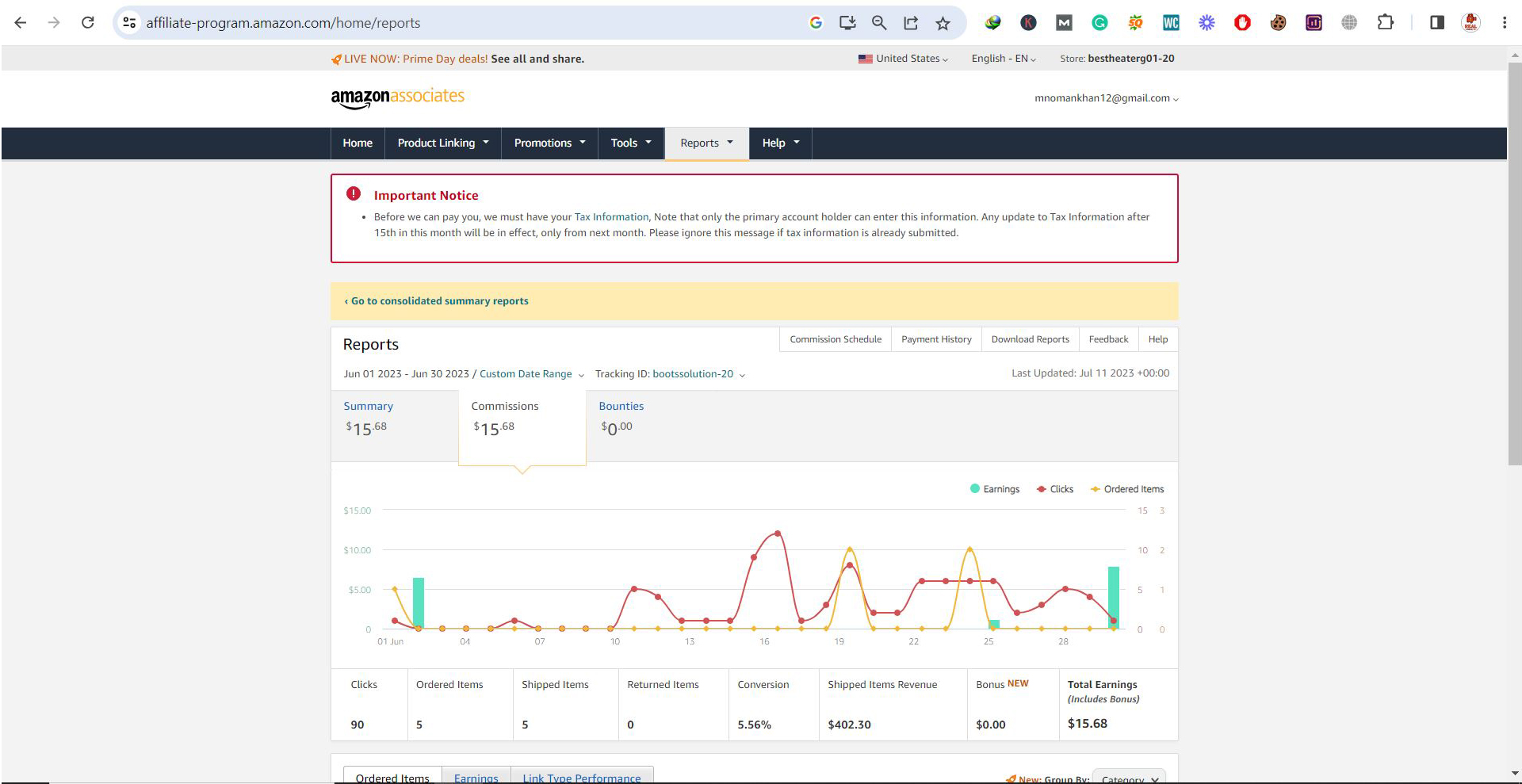
Task: Click the tall 01 Jun earnings bar
Action: pyautogui.click(x=419, y=603)
